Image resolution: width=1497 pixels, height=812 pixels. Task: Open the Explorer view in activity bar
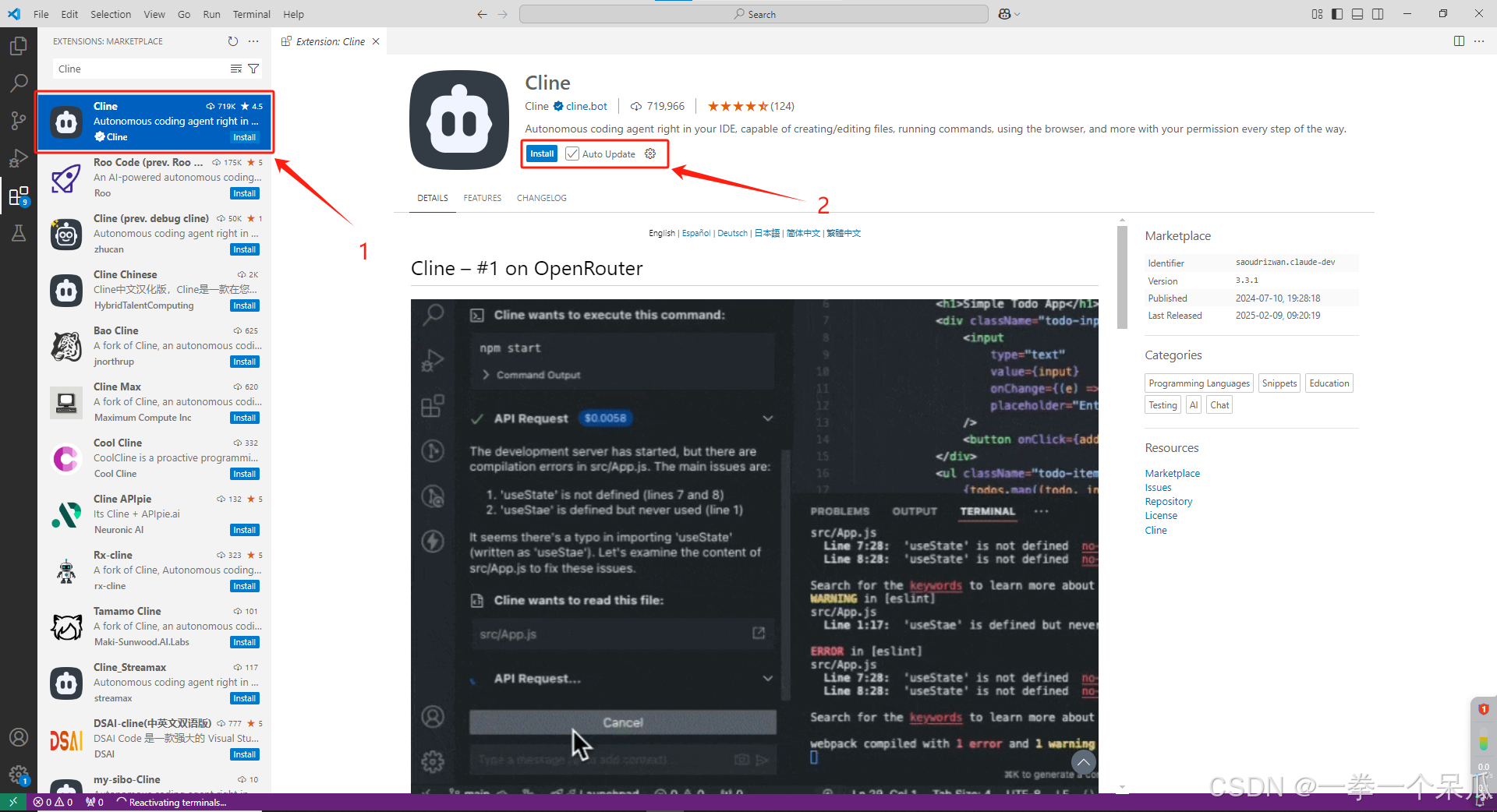point(19,47)
